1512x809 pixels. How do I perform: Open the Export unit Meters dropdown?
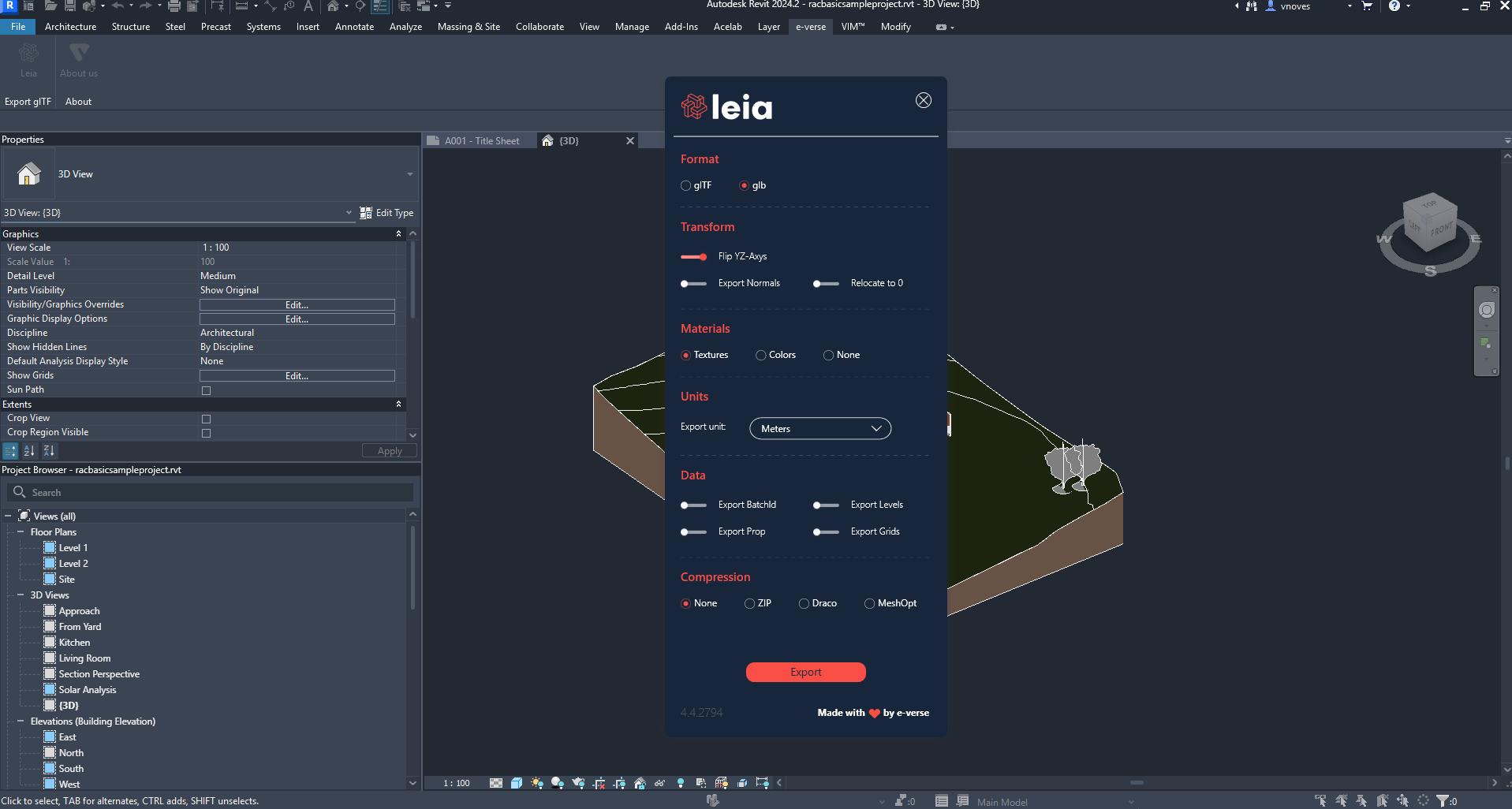pyautogui.click(x=820, y=429)
